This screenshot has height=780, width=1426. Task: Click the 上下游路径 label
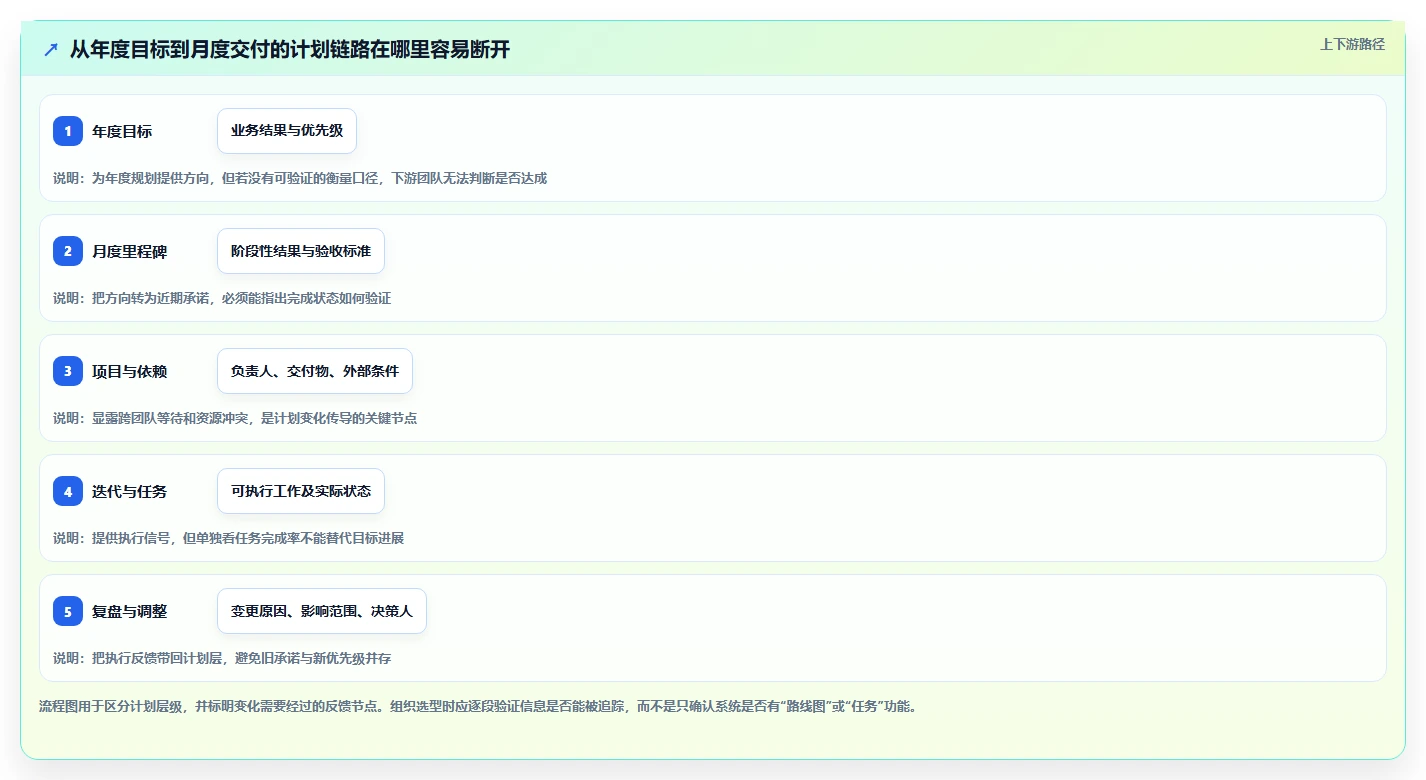coord(1353,44)
